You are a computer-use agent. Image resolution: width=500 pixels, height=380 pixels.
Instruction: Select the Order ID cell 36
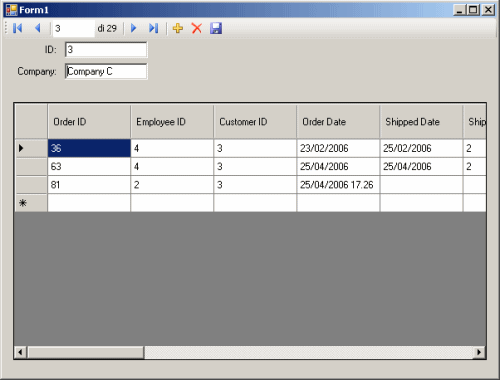point(89,148)
